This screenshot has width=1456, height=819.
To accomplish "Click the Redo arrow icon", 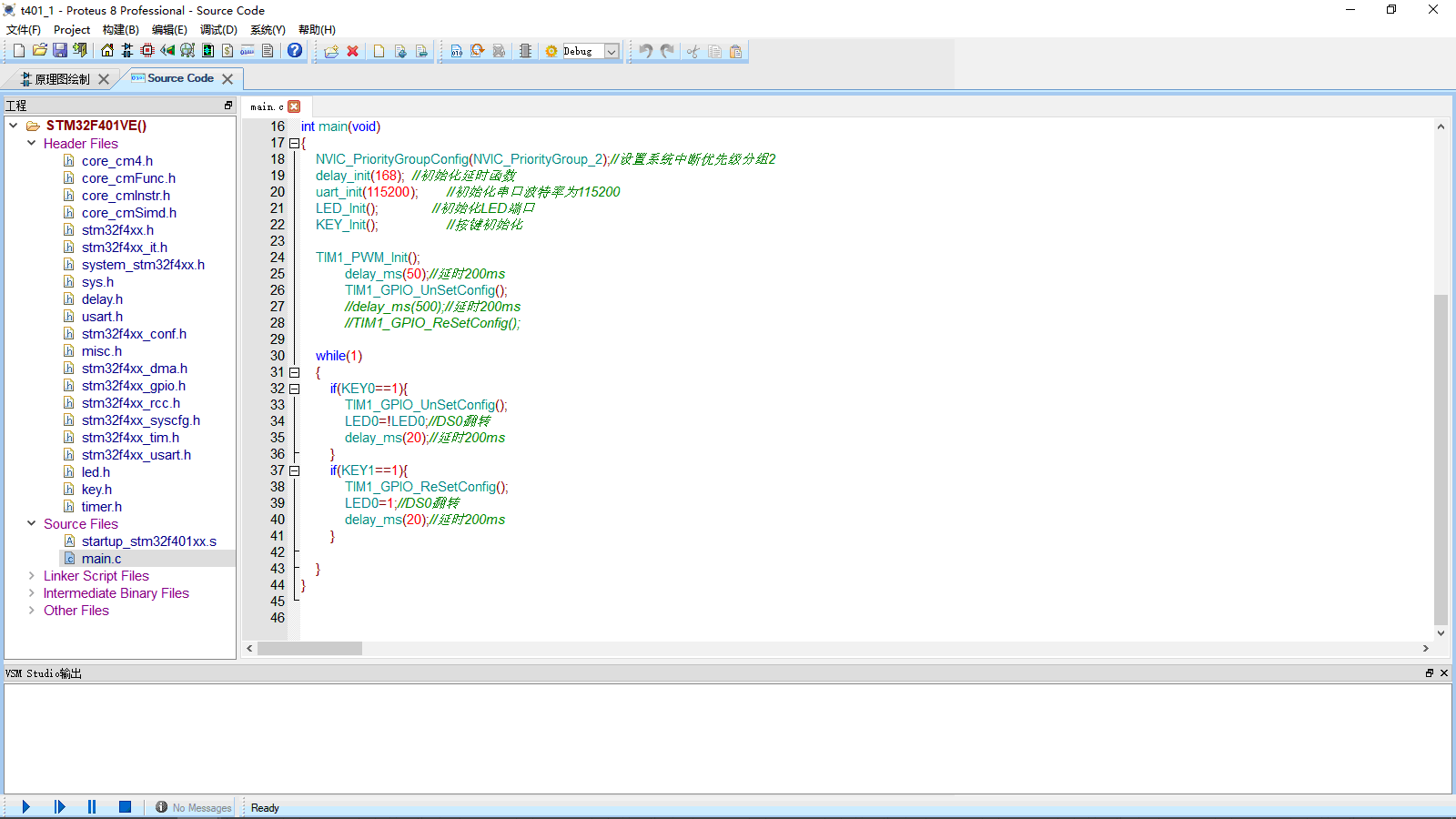I will 667,51.
